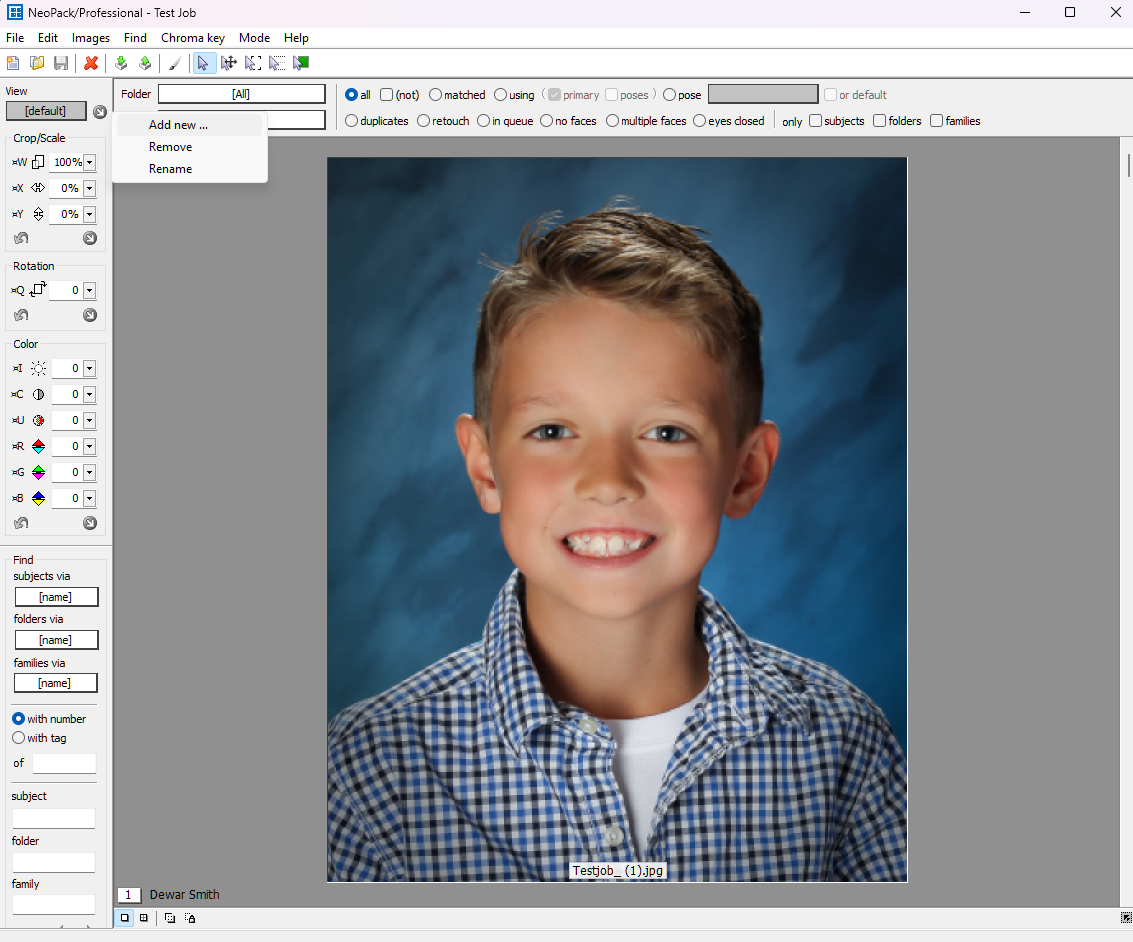Click the red X delete icon
The image size is (1133, 942).
click(x=91, y=64)
